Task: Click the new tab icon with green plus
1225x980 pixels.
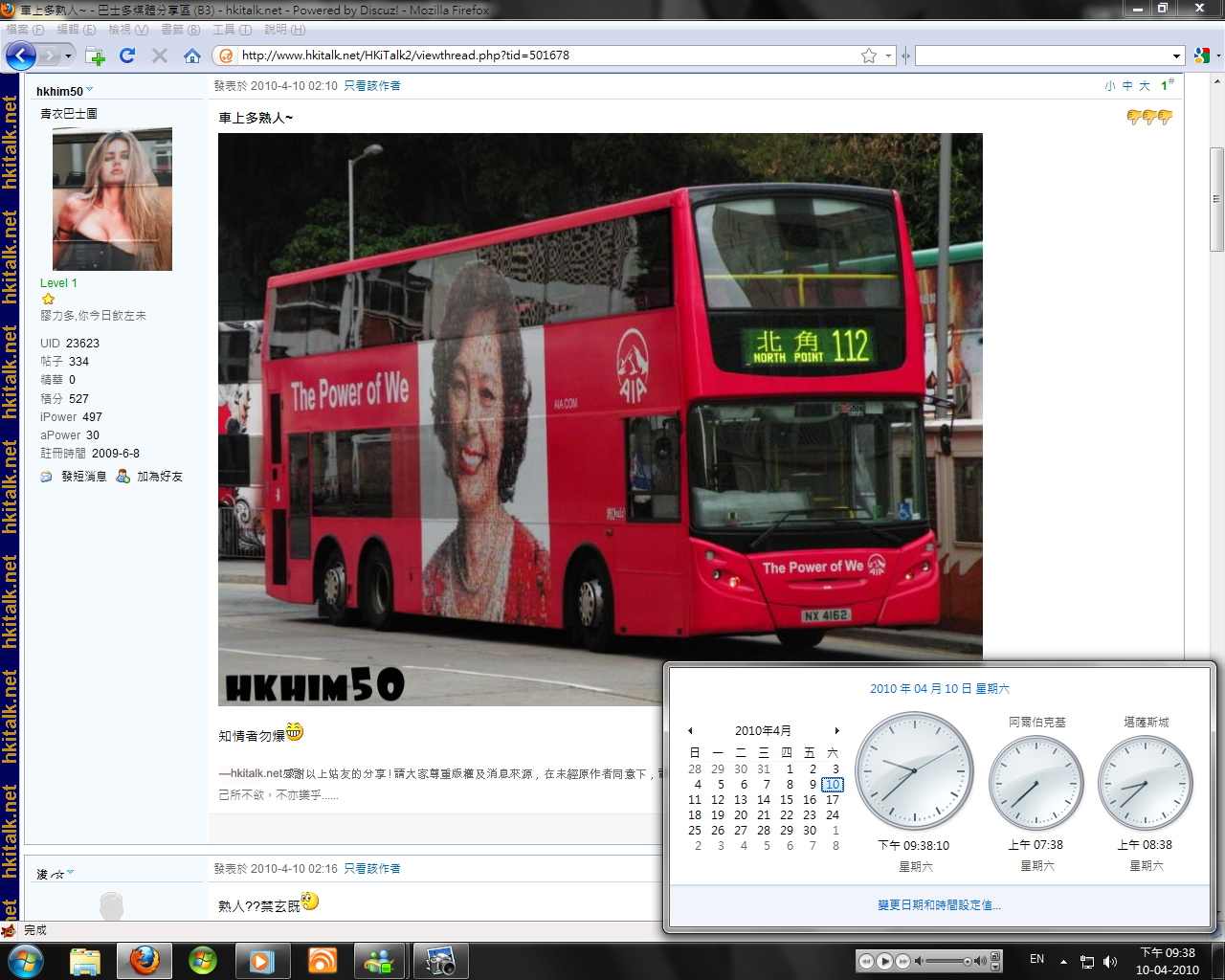Action: click(x=95, y=56)
